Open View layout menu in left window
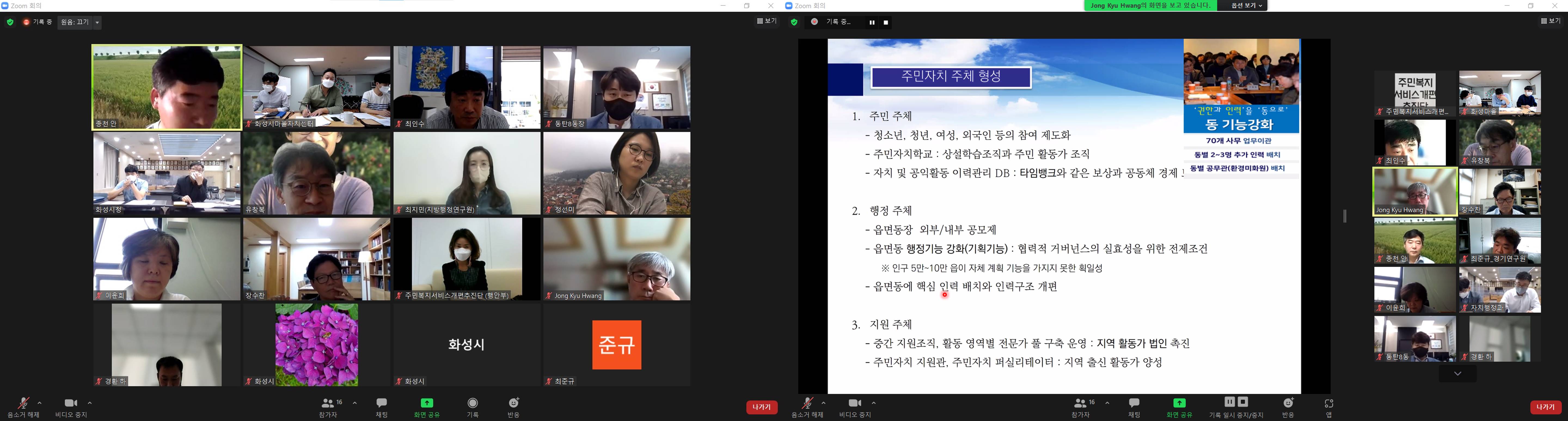Image resolution: width=1568 pixels, height=421 pixels. coord(767,21)
